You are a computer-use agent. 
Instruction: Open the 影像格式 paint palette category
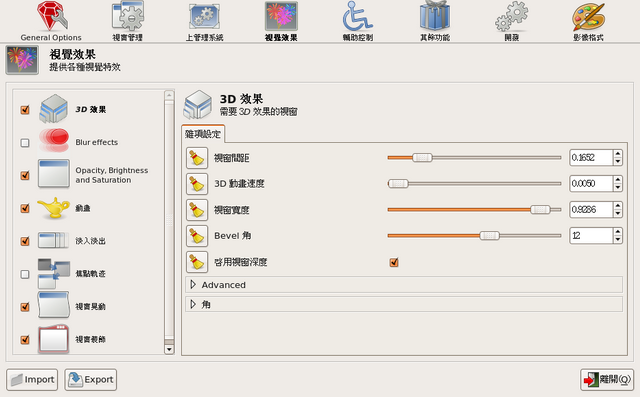[588, 21]
